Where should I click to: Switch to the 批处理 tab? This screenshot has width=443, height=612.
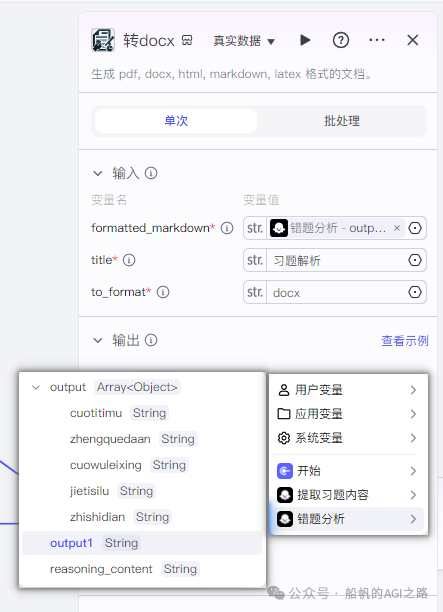click(x=342, y=121)
